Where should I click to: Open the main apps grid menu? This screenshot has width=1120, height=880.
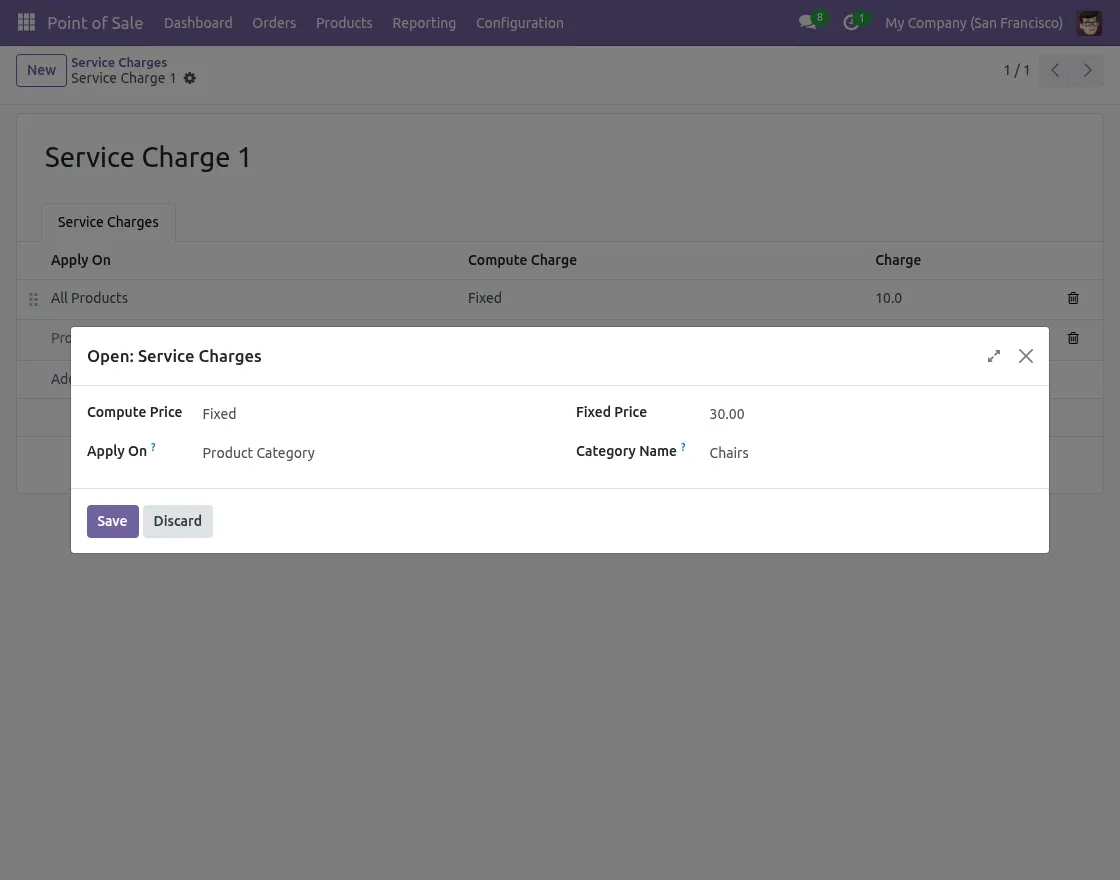click(26, 23)
